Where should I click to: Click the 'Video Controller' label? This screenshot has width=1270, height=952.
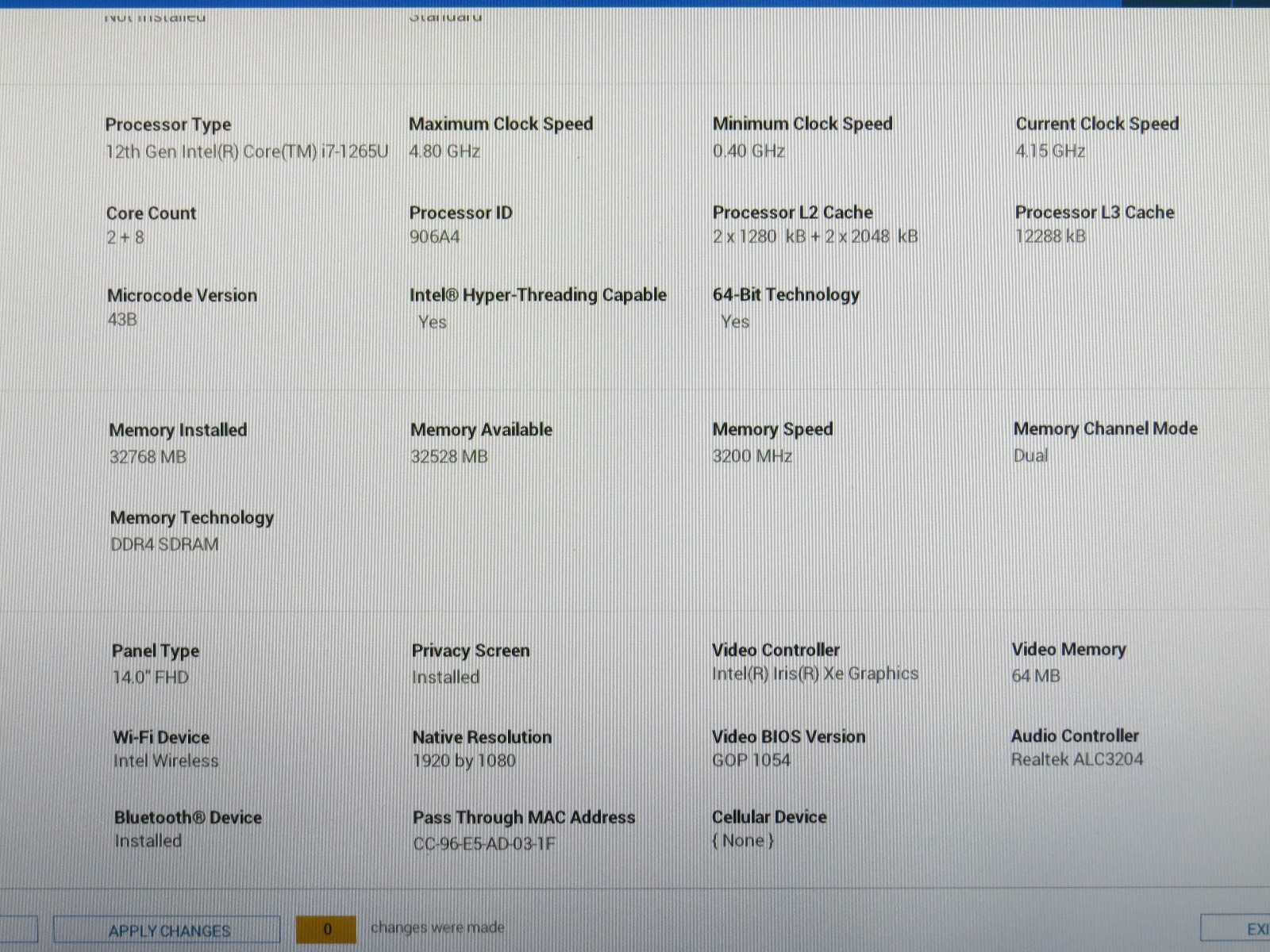pyautogui.click(x=775, y=650)
